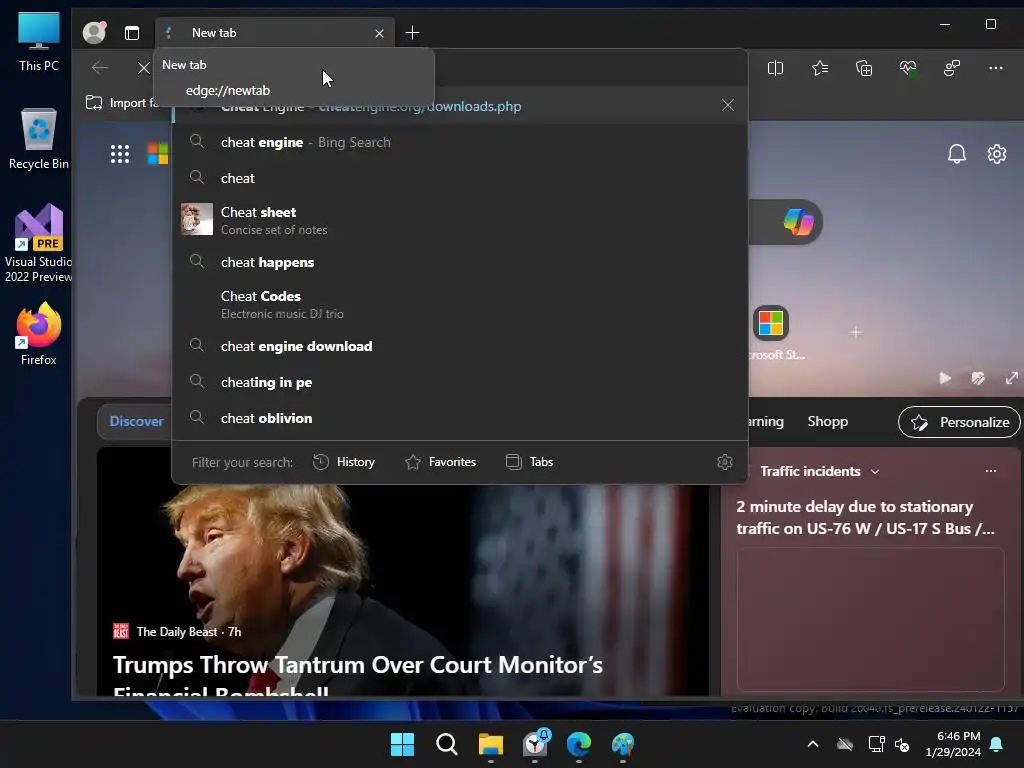Open the new tab page settings gear
The width and height of the screenshot is (1024, 768).
(x=997, y=154)
